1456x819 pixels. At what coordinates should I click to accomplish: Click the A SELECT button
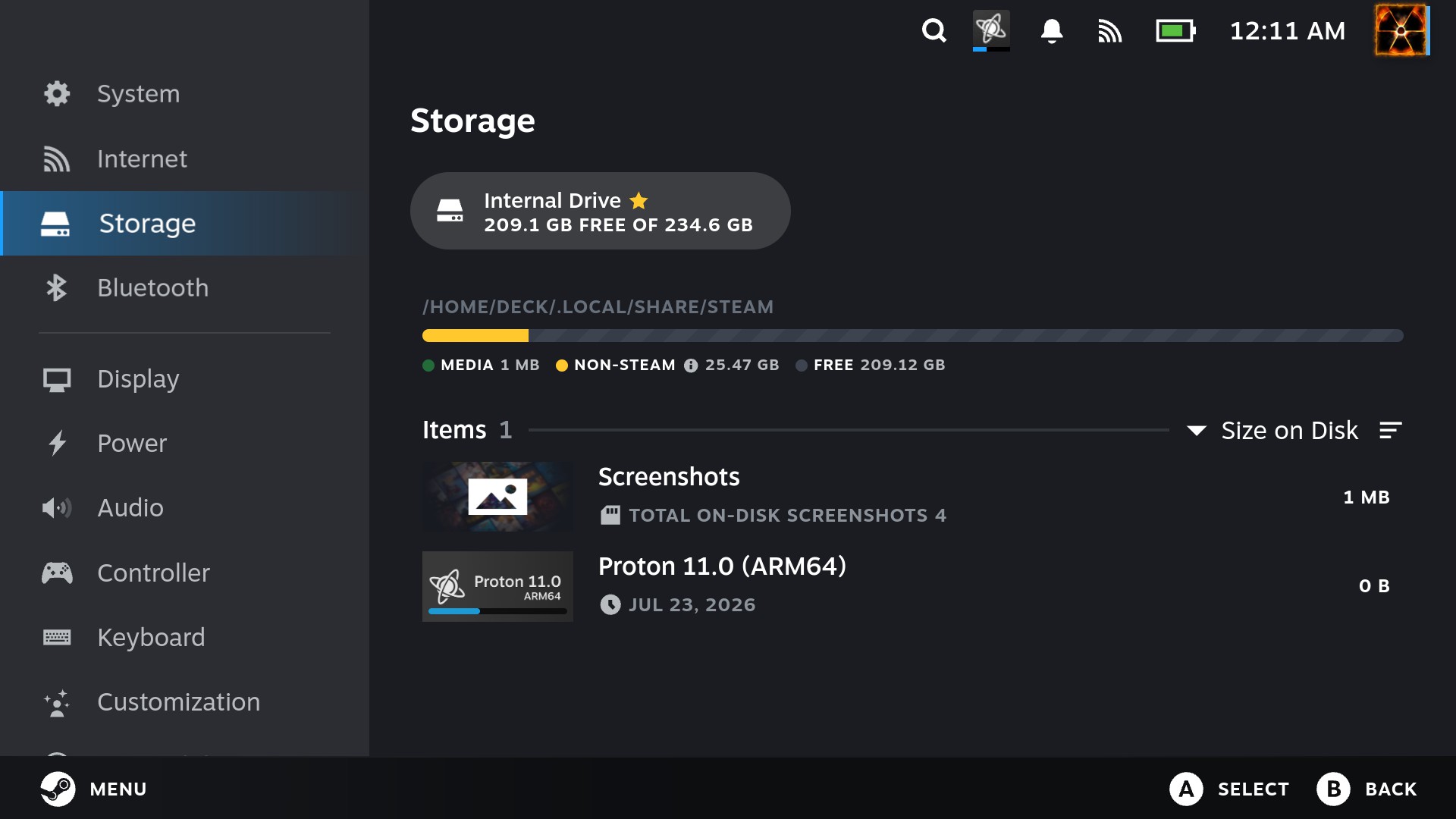1229,789
